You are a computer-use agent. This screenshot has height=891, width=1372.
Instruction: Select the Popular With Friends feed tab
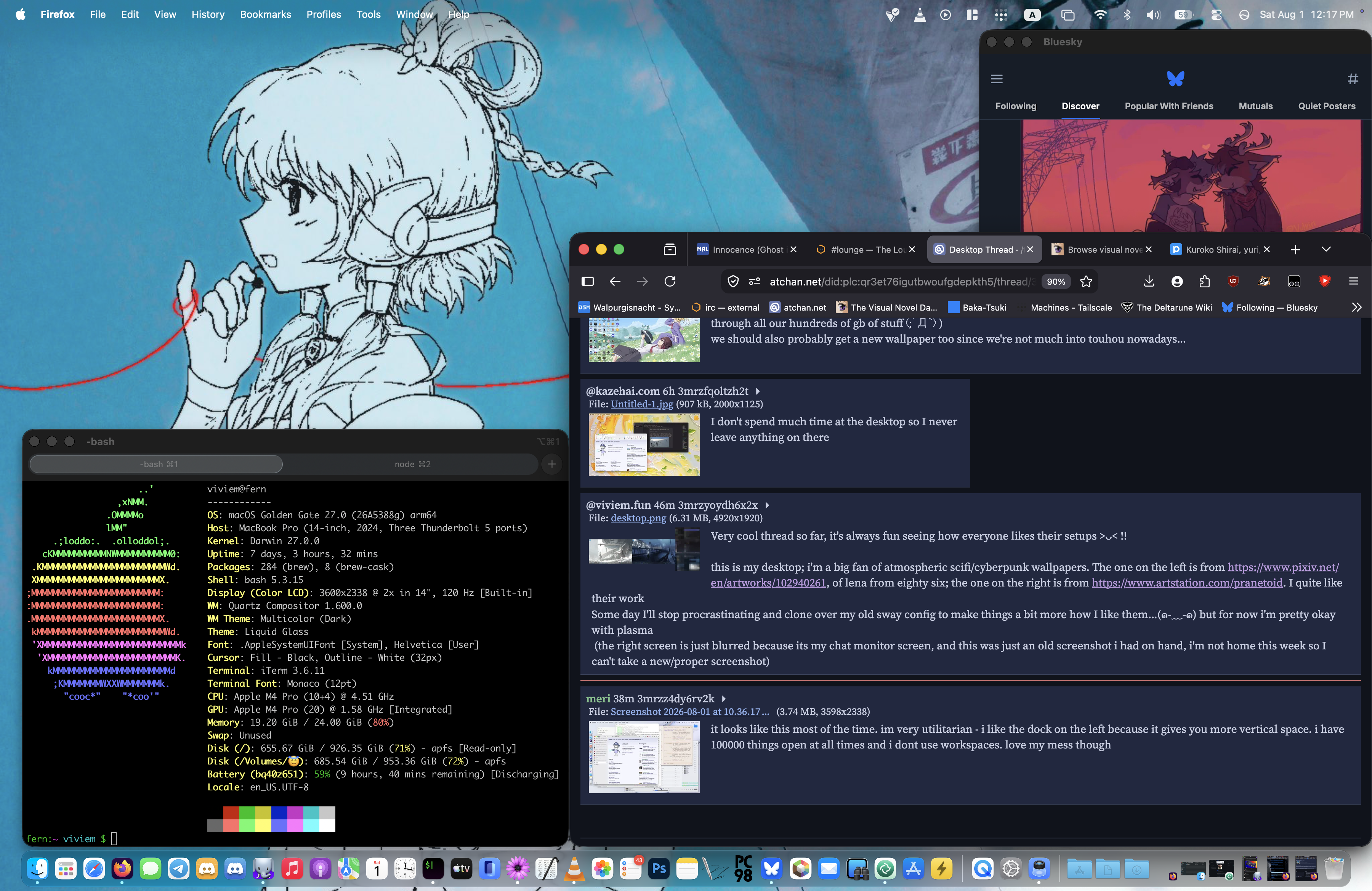pos(1168,106)
